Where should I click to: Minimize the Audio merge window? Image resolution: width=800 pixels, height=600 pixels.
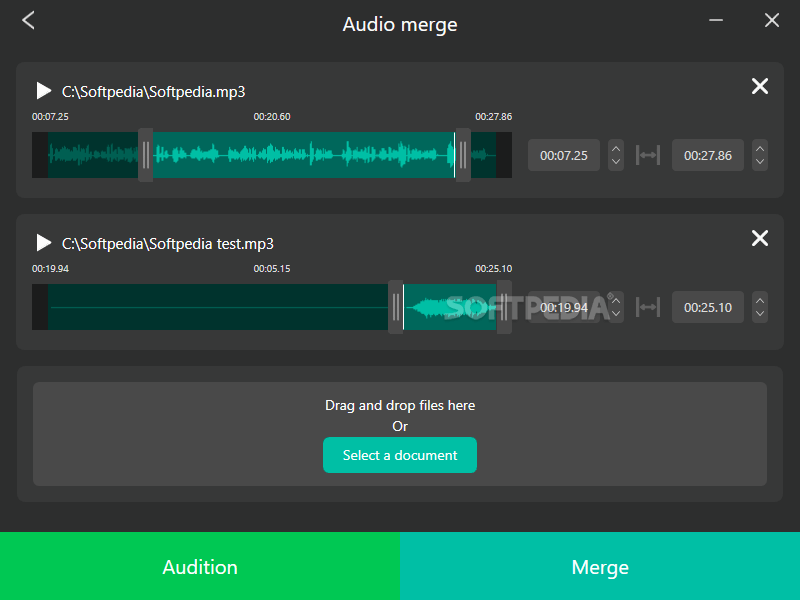(716, 20)
